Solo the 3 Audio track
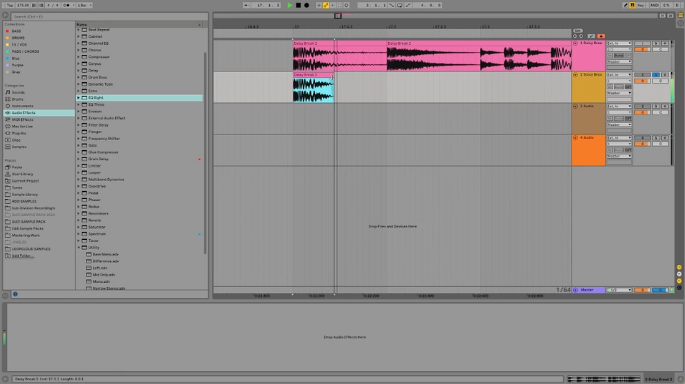 (x=656, y=106)
